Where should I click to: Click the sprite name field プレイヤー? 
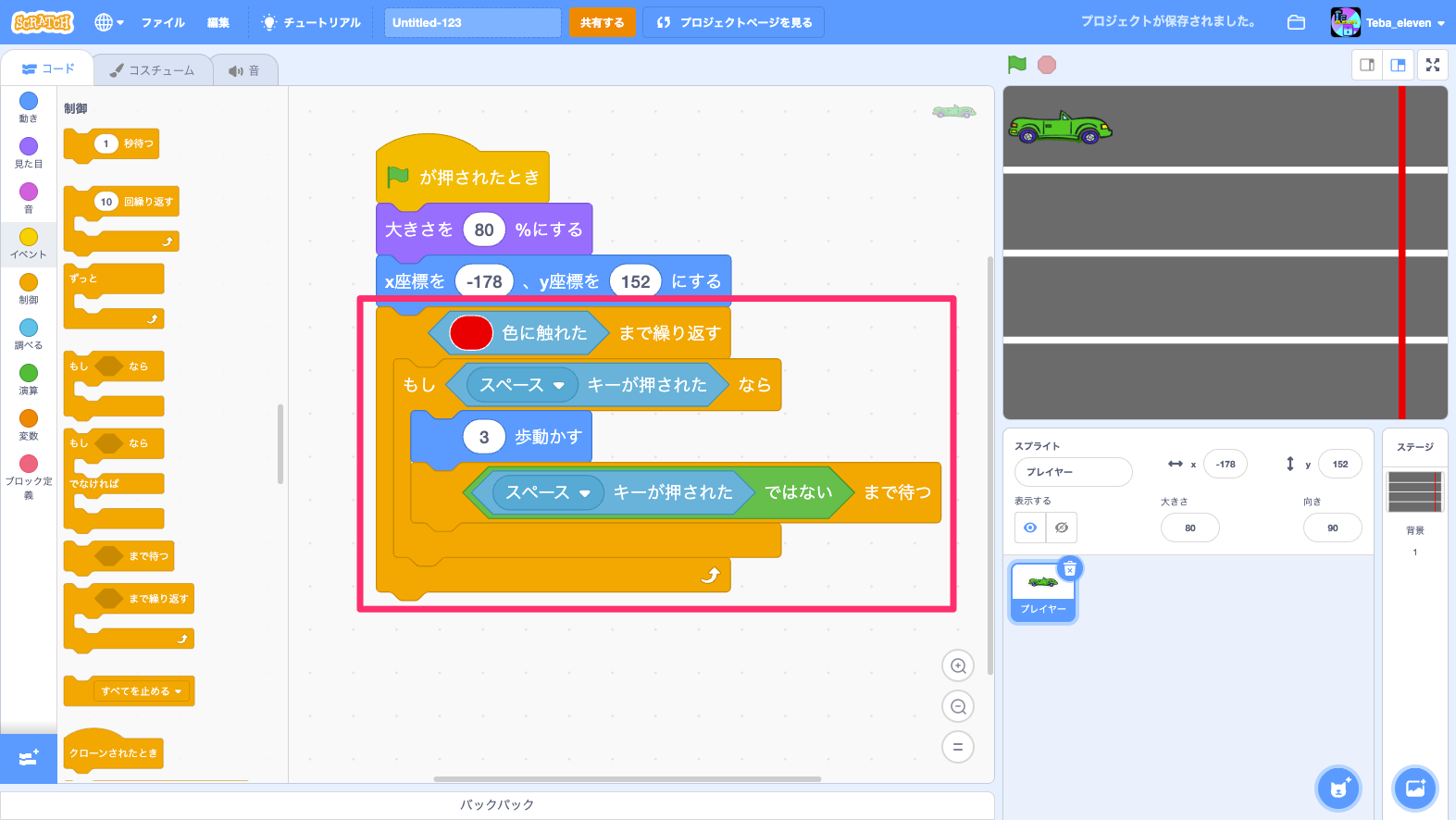[x=1074, y=472]
